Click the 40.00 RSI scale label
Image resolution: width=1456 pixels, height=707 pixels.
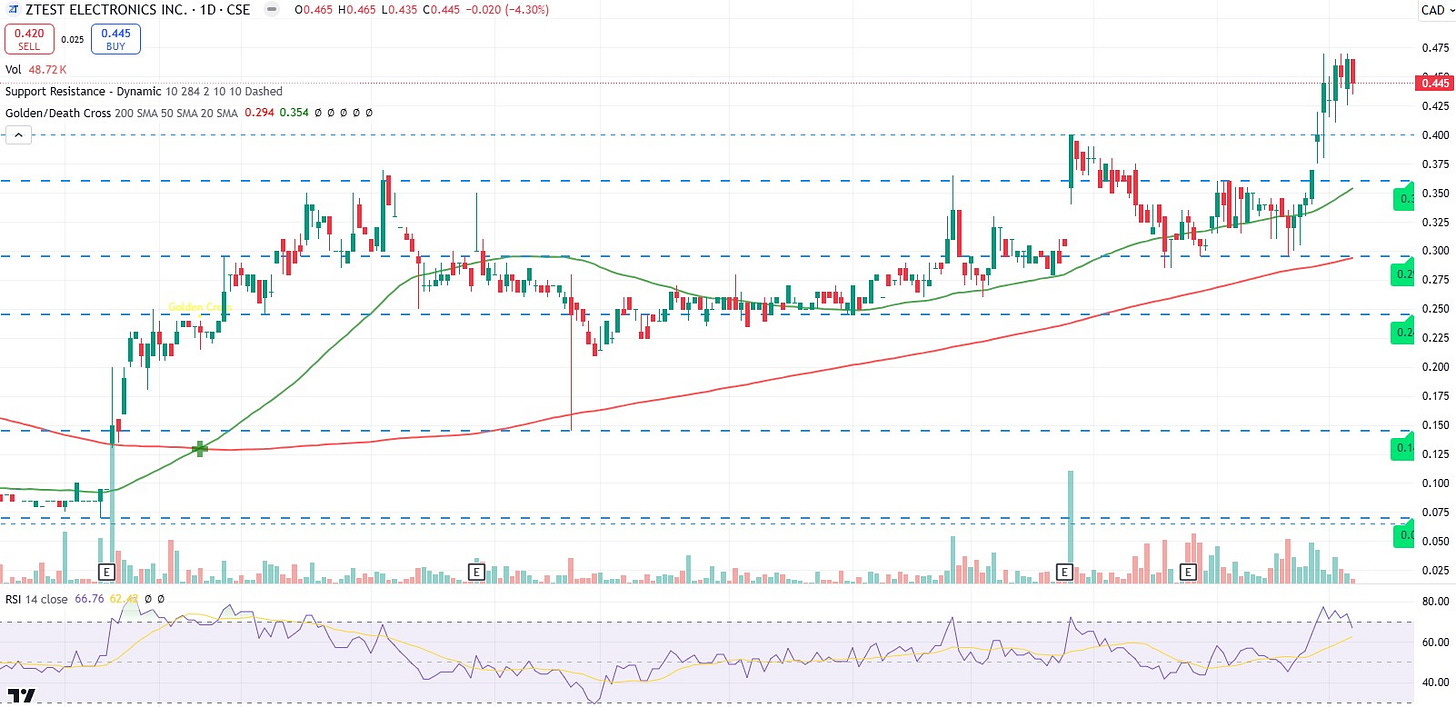1434,682
